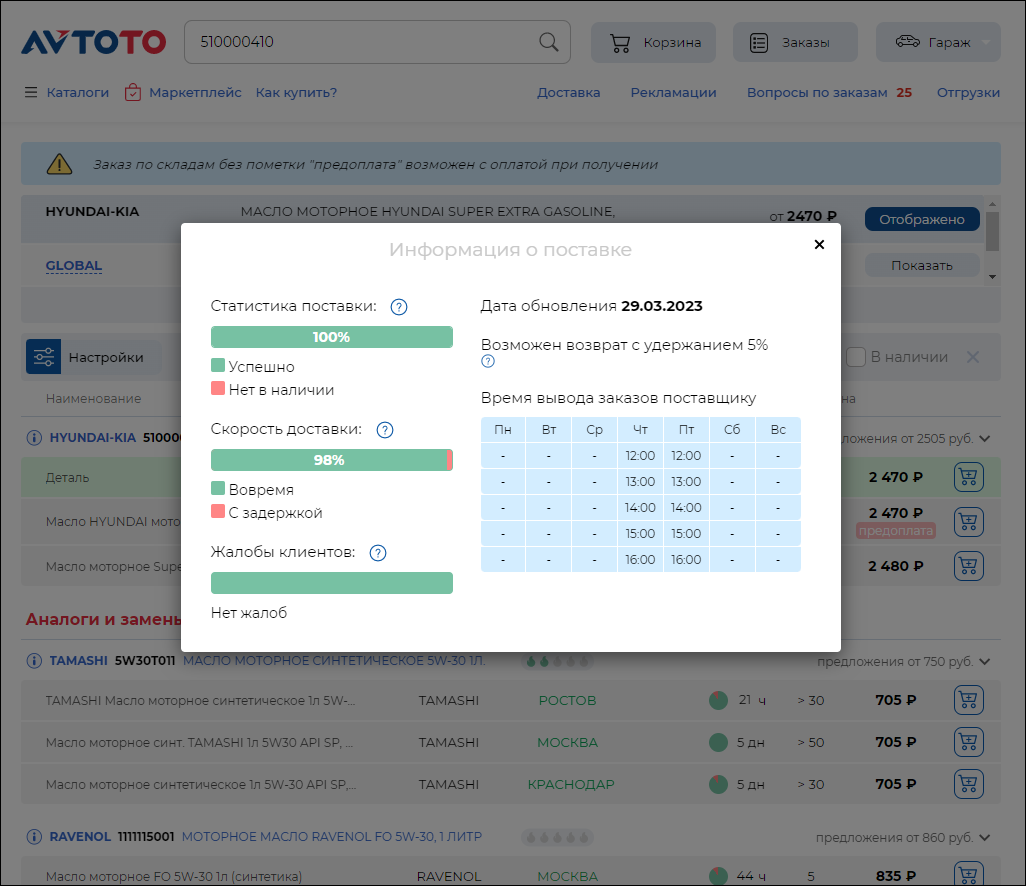Add the 2 470 ₽ предоплата item to cart
Viewport: 1026px width, 886px height.
coord(968,522)
